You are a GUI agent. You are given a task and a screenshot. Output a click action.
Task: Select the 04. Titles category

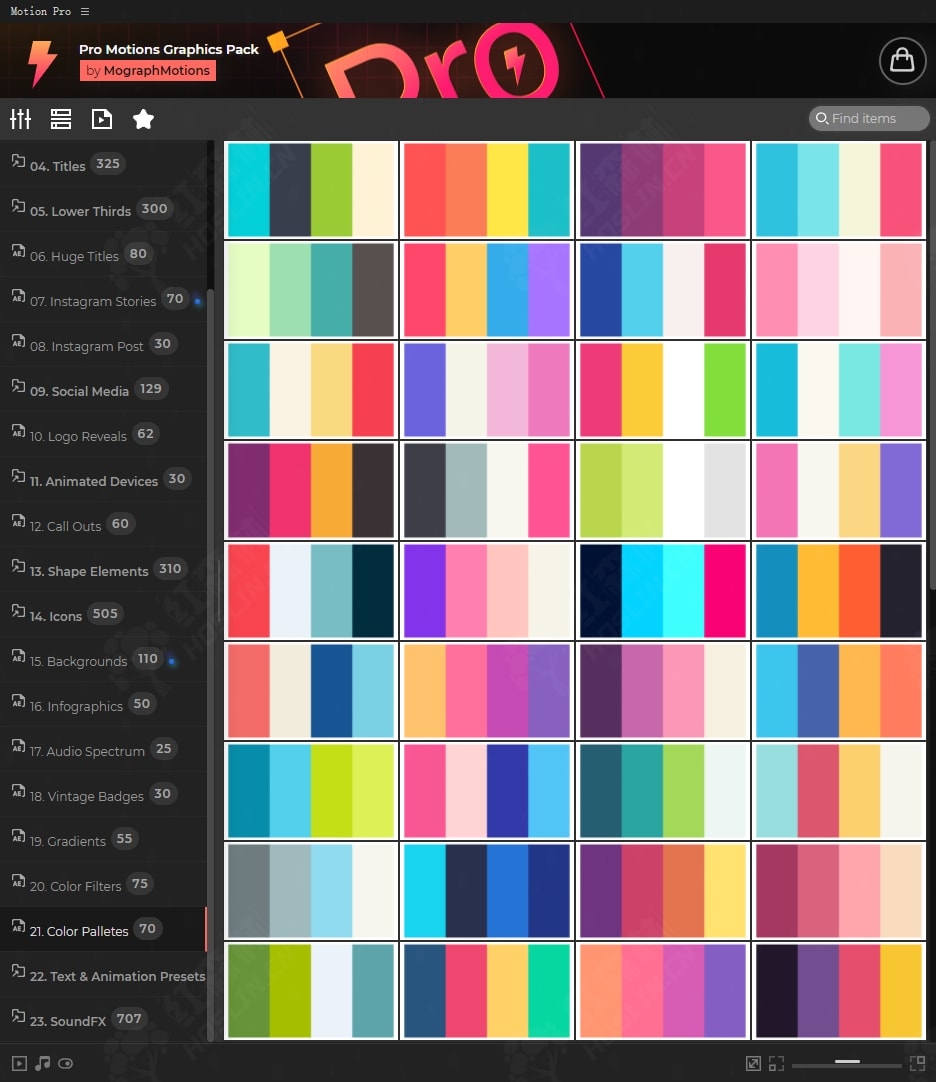[104, 164]
